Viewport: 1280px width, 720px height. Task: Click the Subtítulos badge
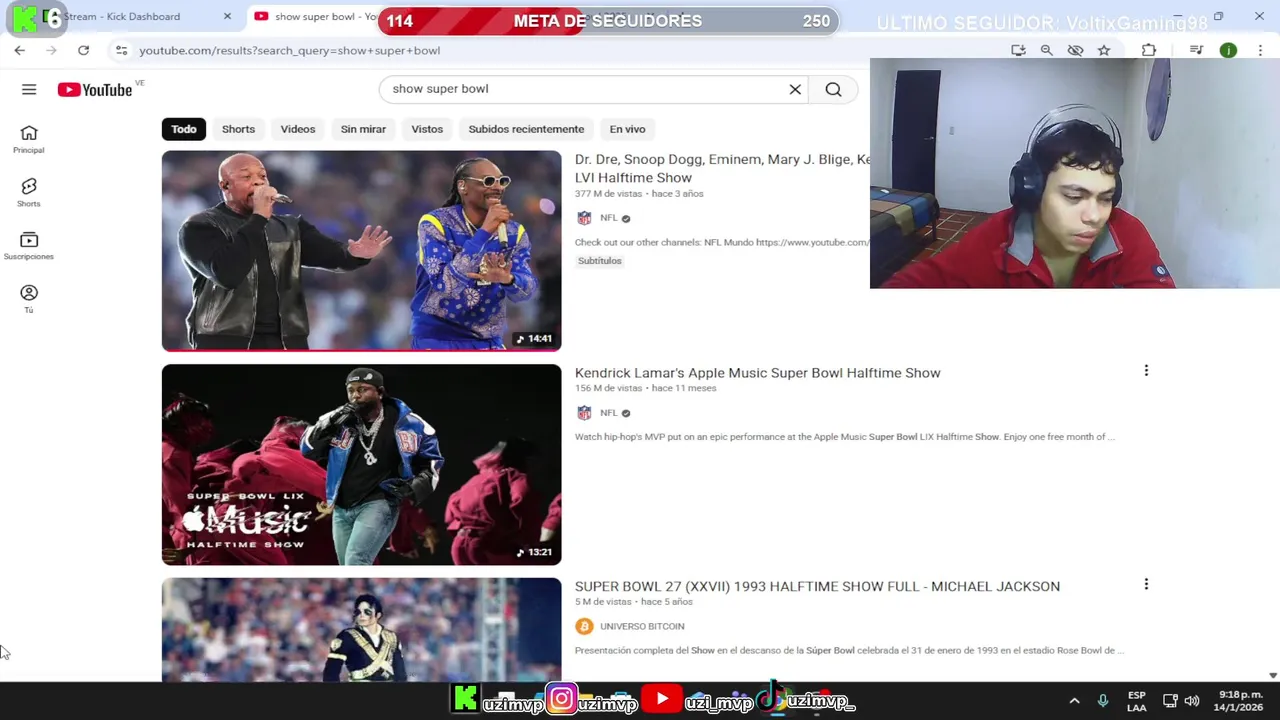600,261
